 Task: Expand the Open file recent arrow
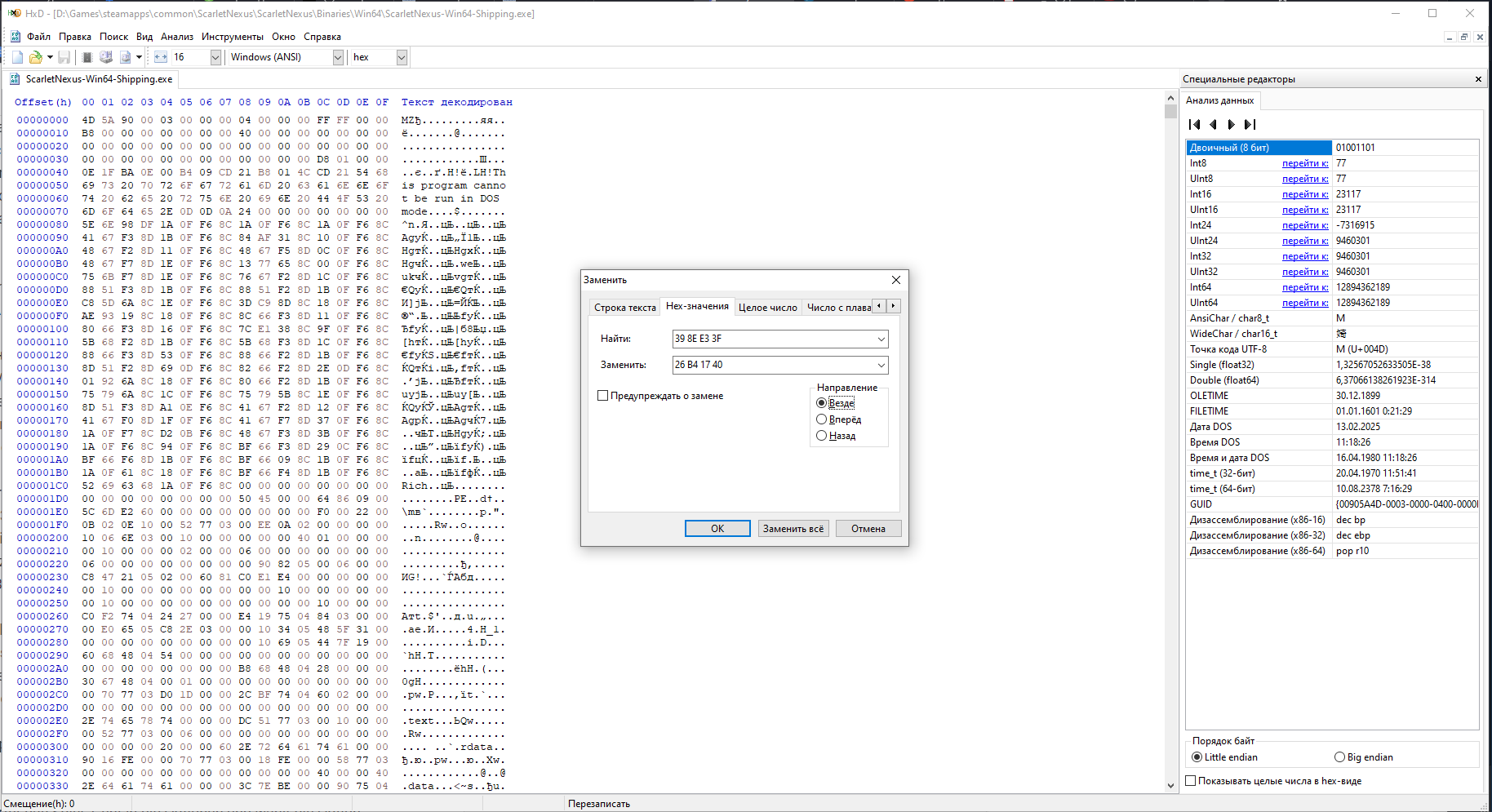[50, 57]
